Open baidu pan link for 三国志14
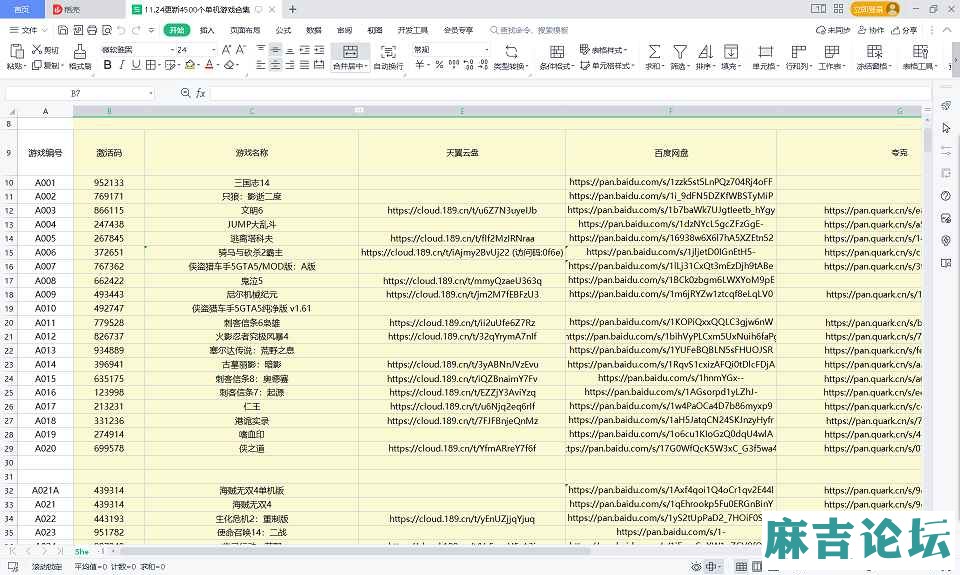960x575 pixels. tap(670, 182)
